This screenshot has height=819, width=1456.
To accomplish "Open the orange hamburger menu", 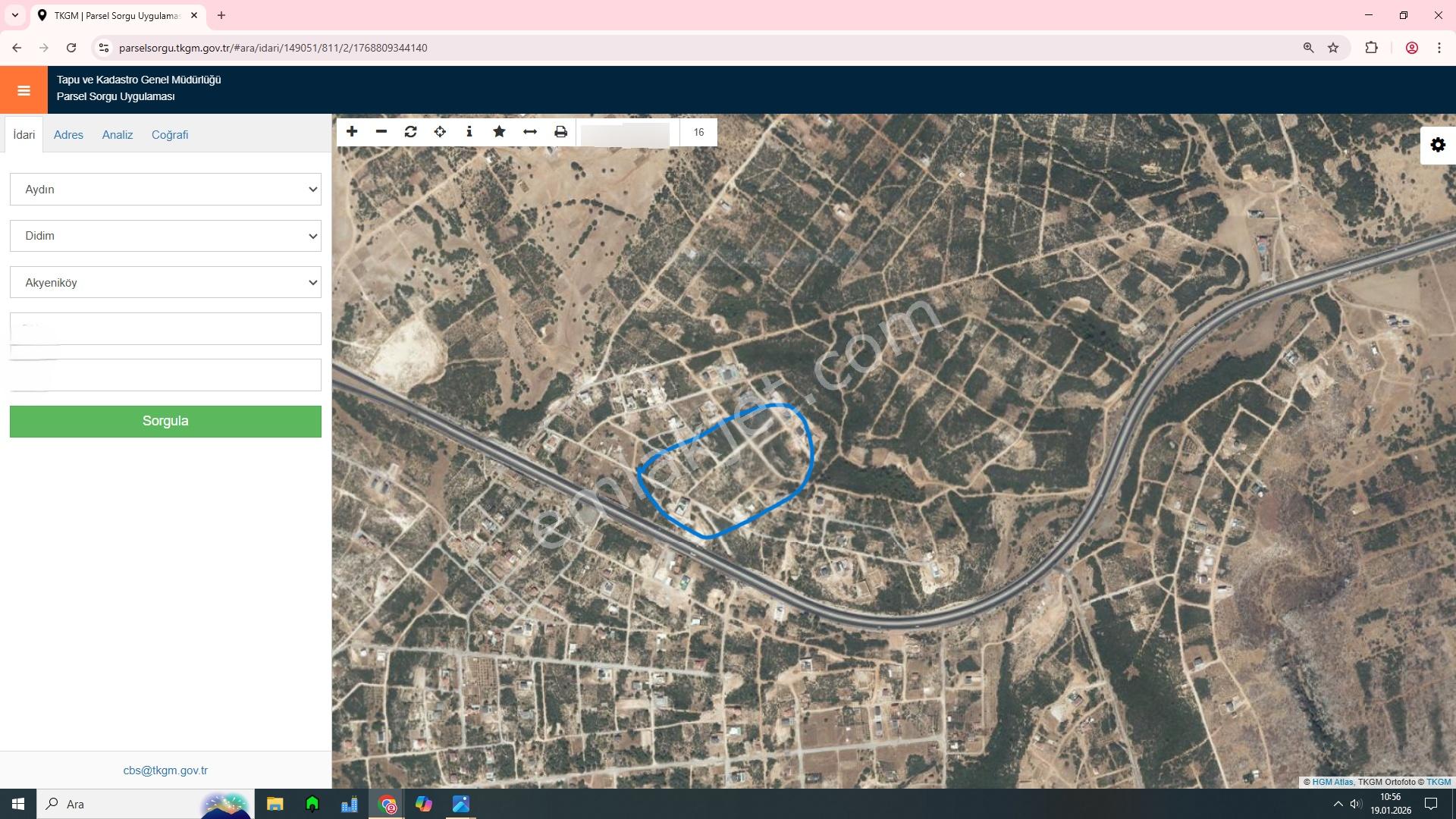I will (x=24, y=90).
